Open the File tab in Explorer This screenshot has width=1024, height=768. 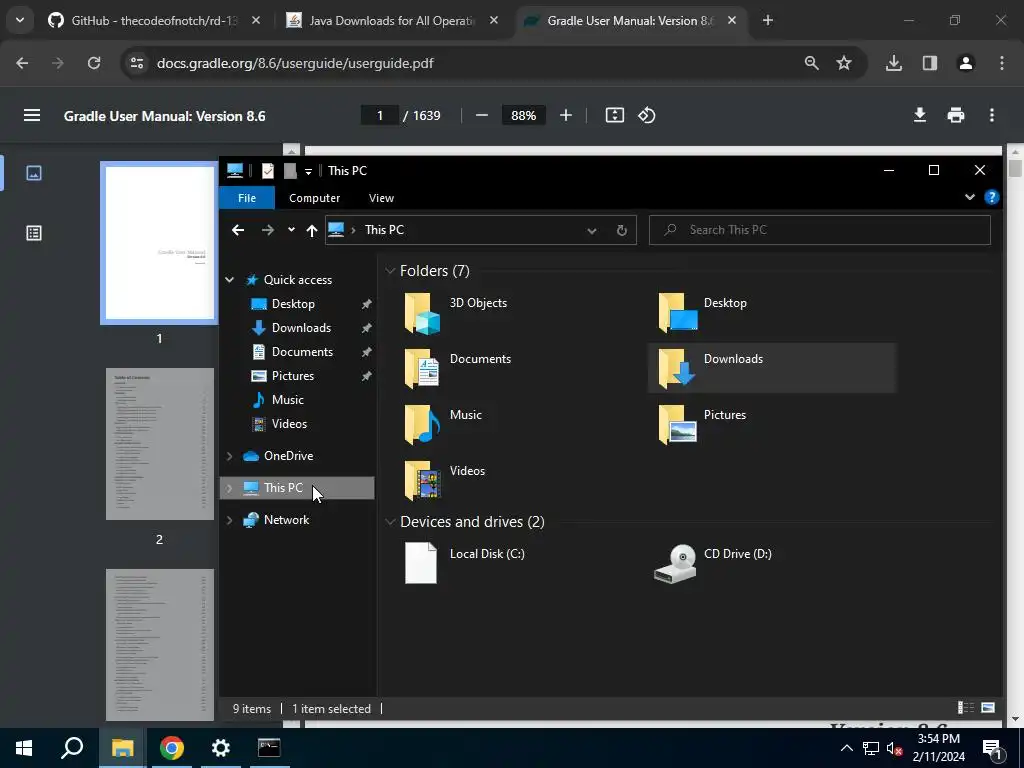point(247,198)
